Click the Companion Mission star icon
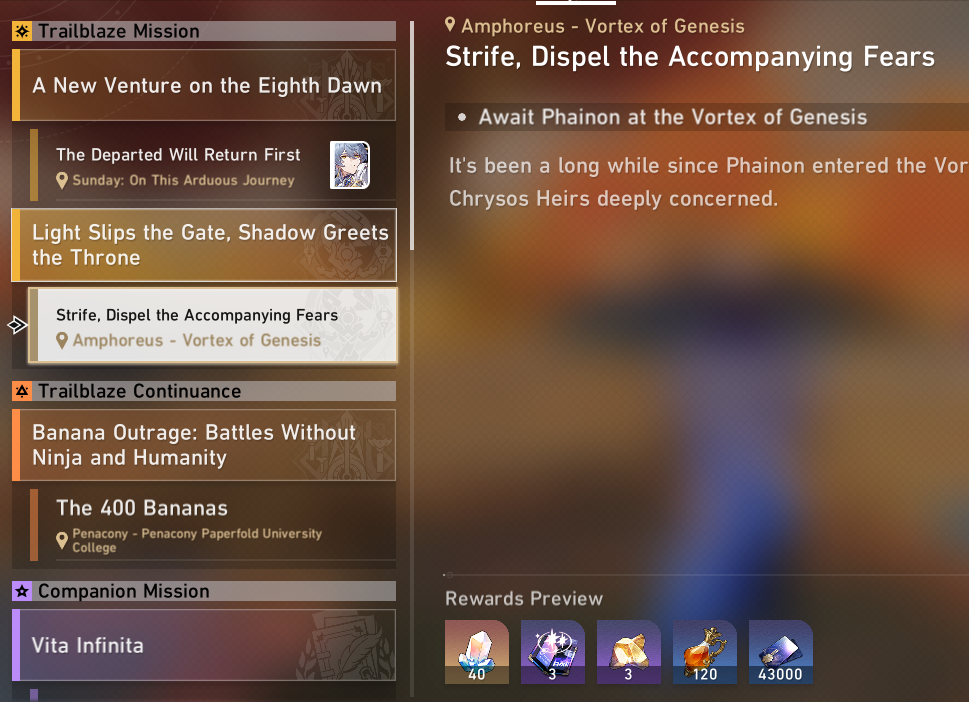This screenshot has width=969, height=702. point(22,591)
